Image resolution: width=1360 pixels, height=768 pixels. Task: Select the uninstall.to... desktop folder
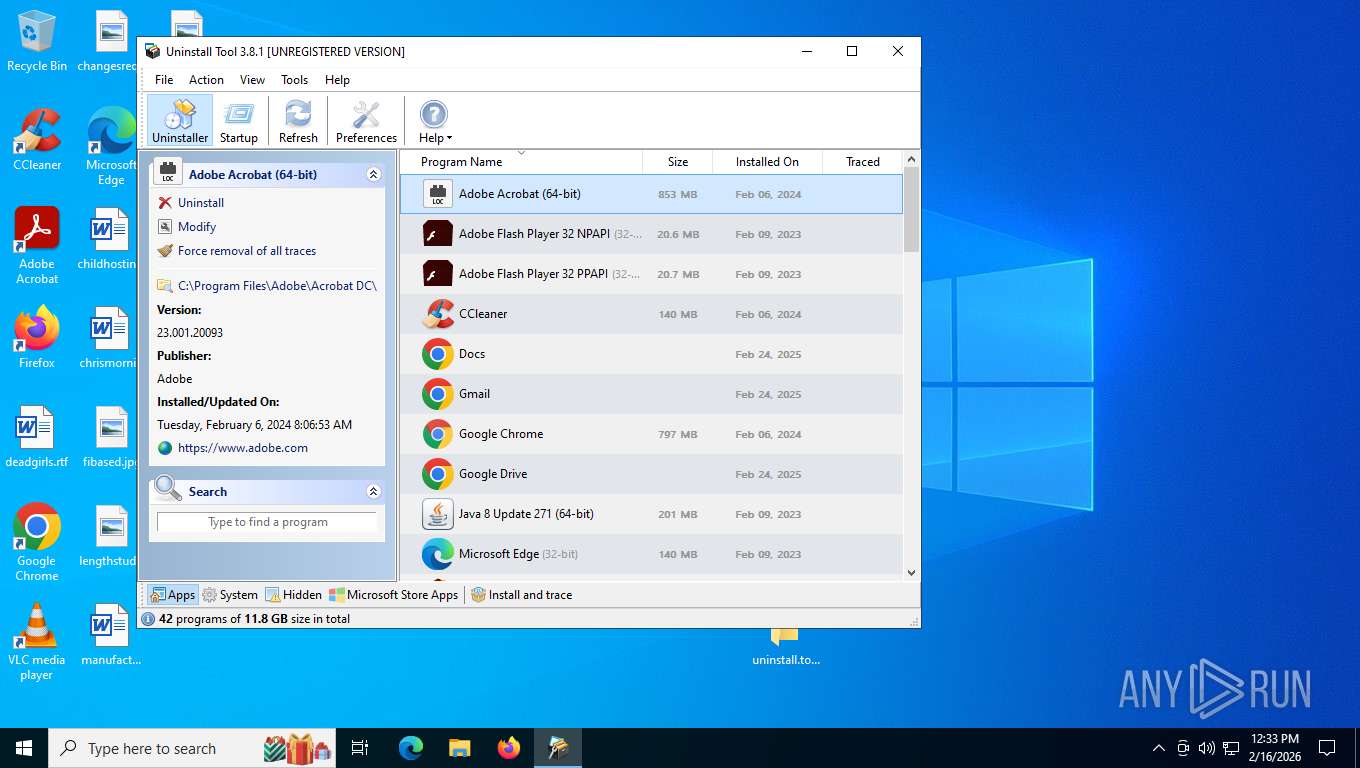[x=785, y=647]
